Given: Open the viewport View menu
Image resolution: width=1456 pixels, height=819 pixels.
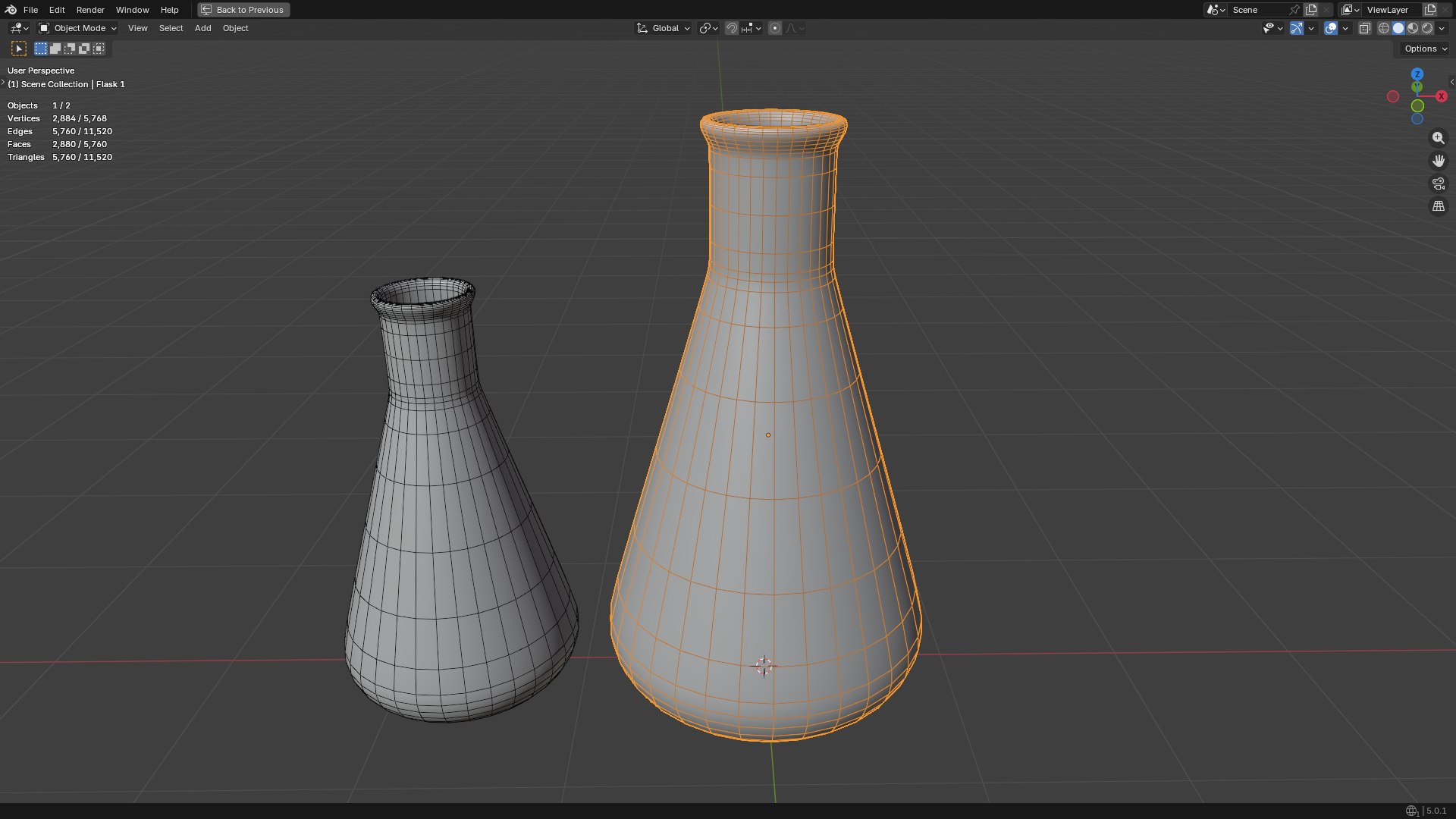Looking at the screenshot, I should click(x=137, y=28).
